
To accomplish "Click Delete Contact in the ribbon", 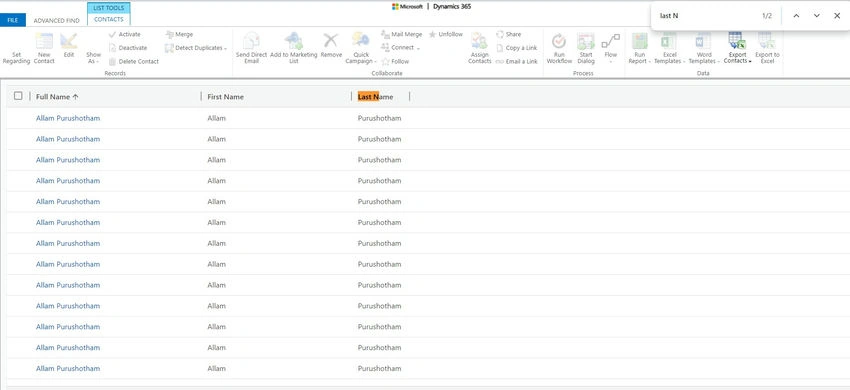I will [133, 61].
